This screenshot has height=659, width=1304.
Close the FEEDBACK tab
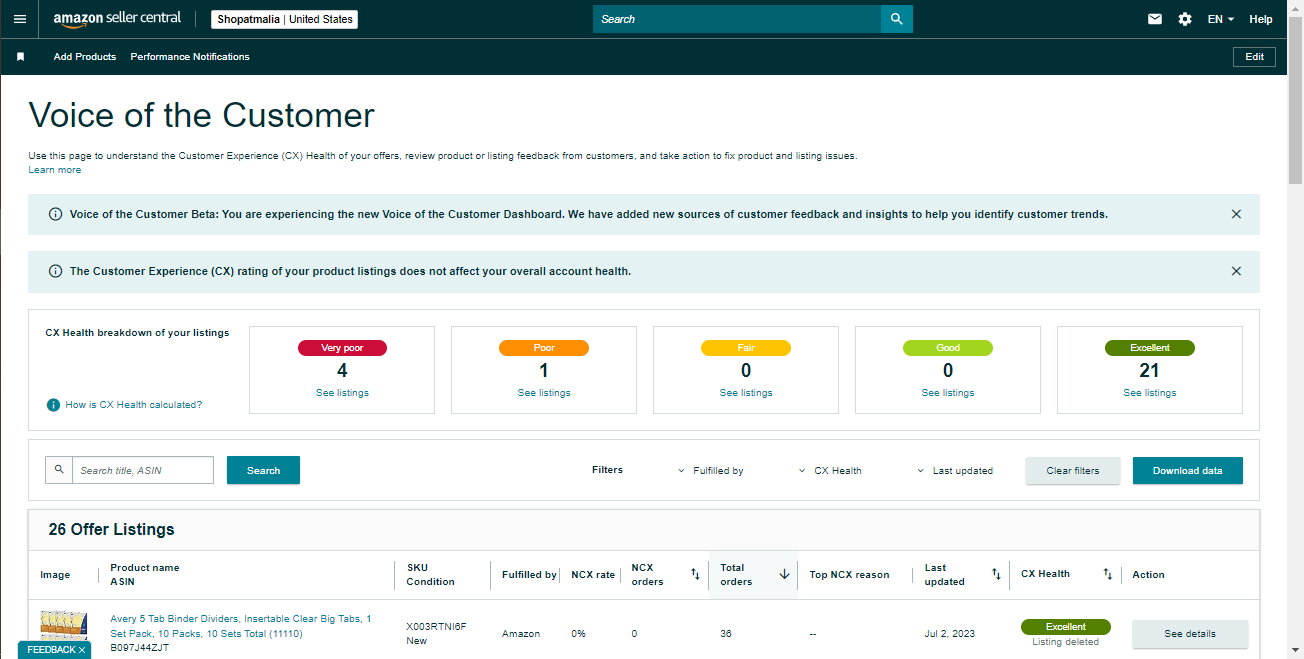click(82, 650)
